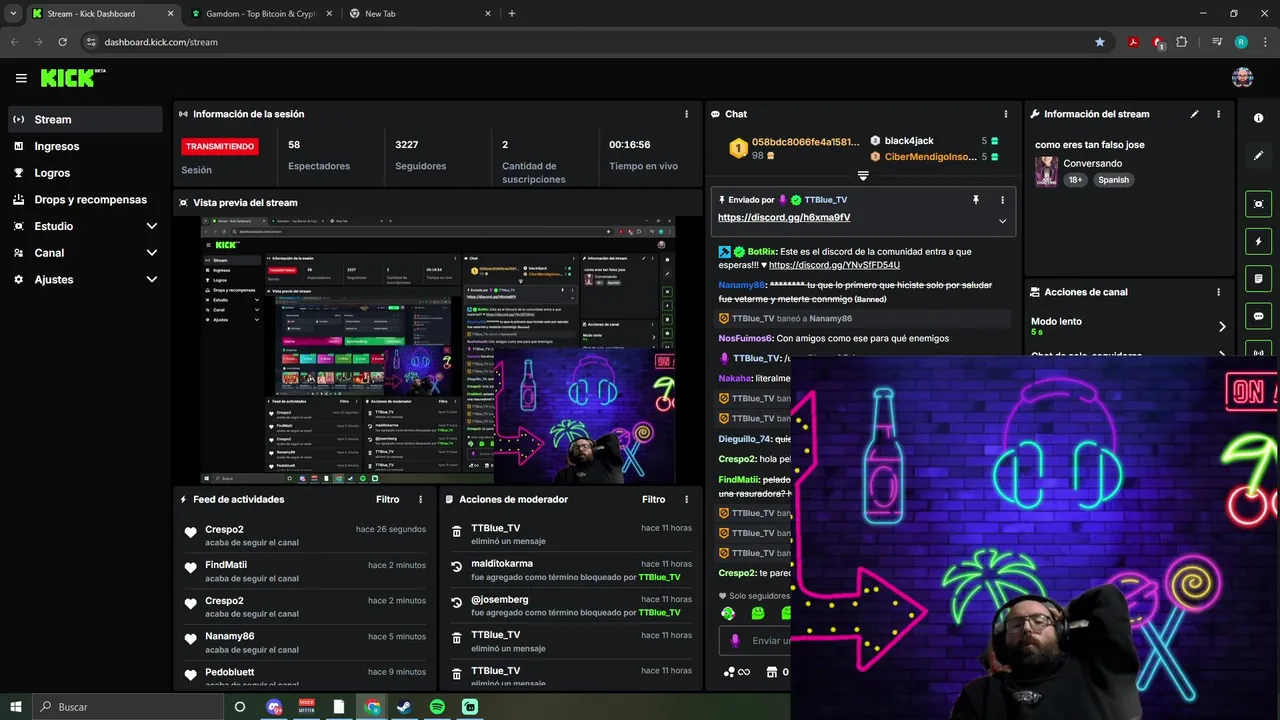Reload the page
This screenshot has width=1280, height=720.
pos(63,42)
